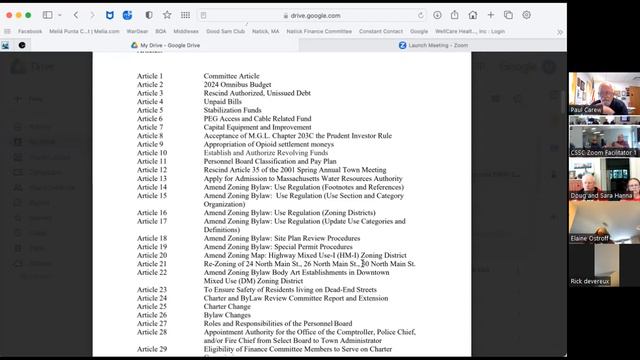Click 'Amend Zoning Bylaw: Site Plan Review Procedures'

pos(282,238)
